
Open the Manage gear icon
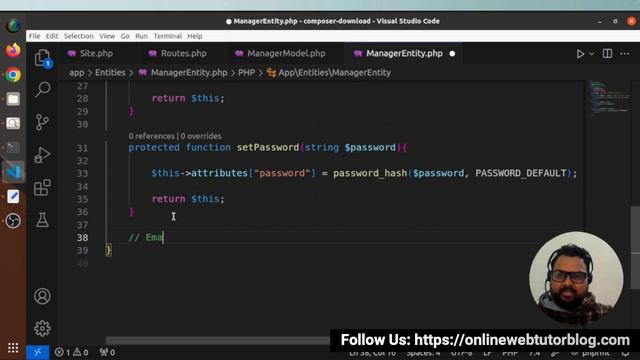[x=42, y=328]
